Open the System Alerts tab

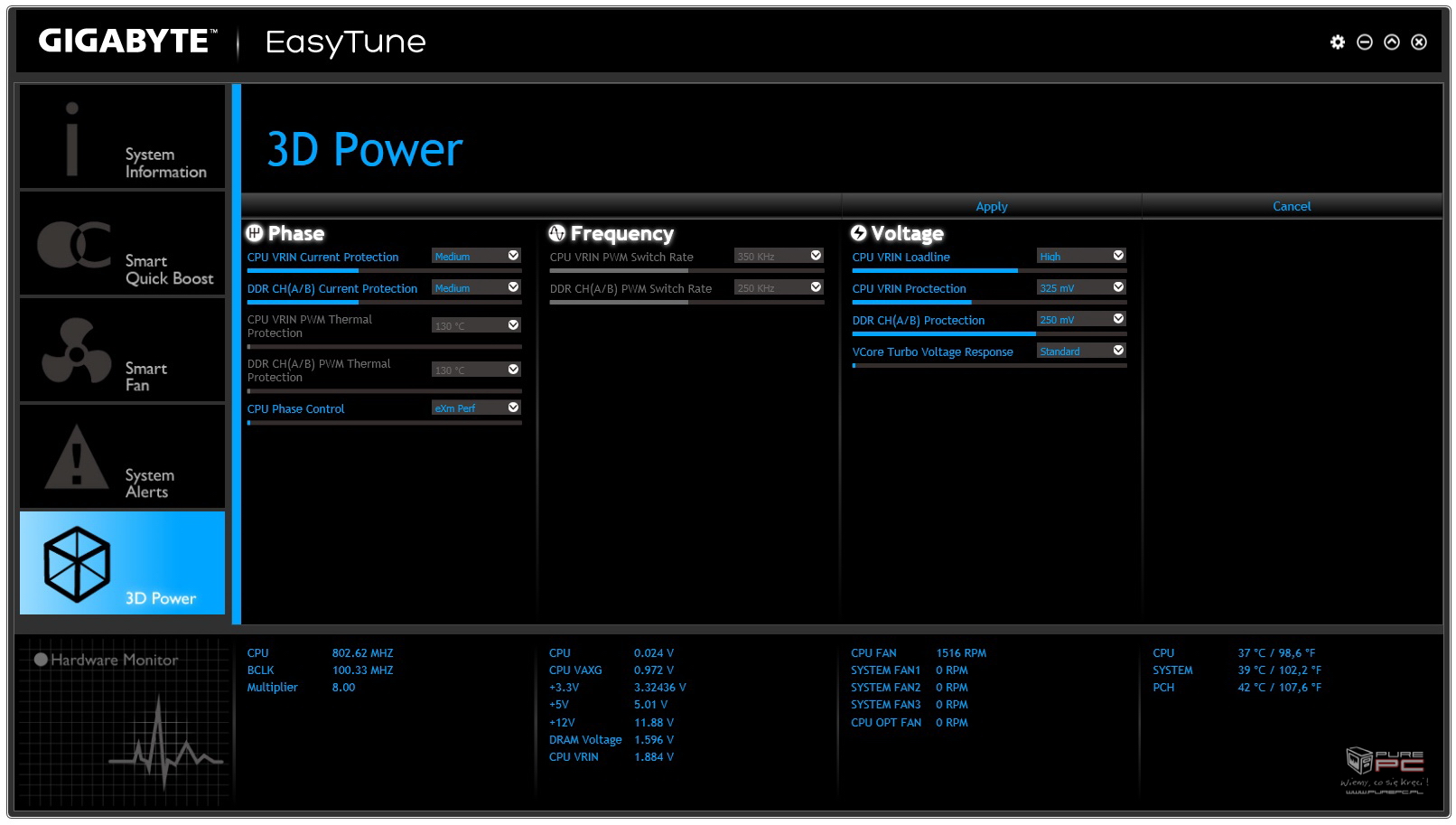point(123,456)
